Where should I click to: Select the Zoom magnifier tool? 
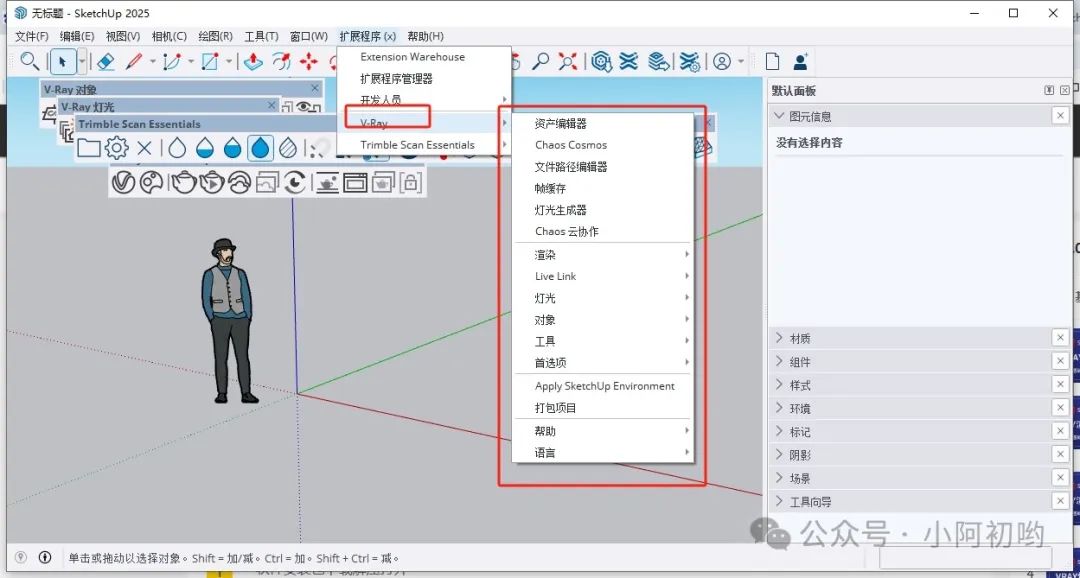tap(541, 62)
